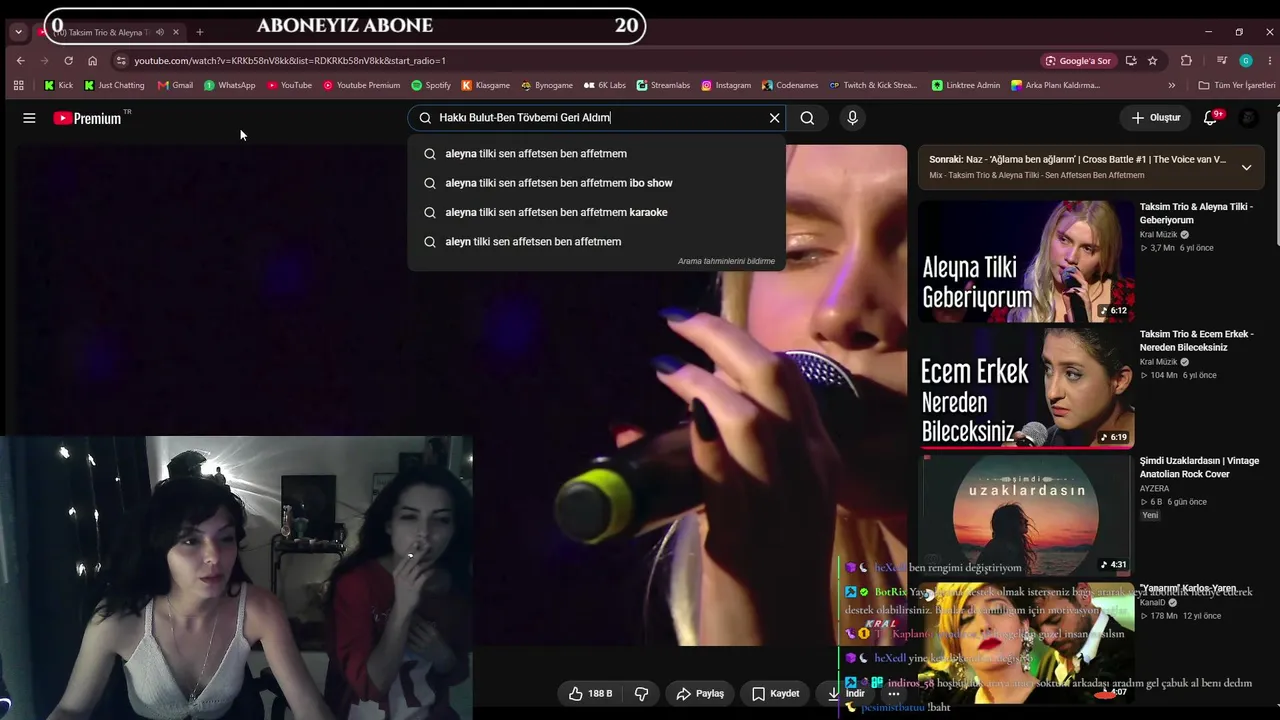Image resolution: width=1280 pixels, height=720 pixels.
Task: Click the Oluştur create button
Action: [1156, 118]
